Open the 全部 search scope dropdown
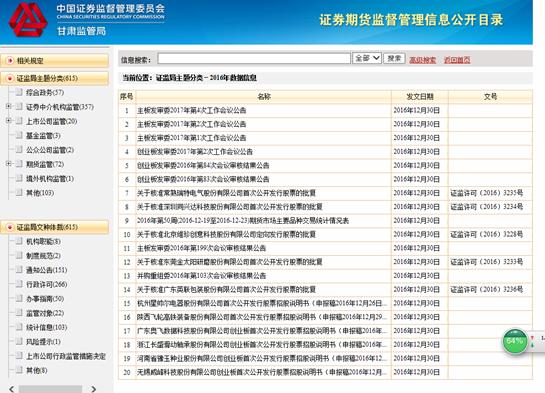Screen dimensions: 545x393 click(x=367, y=58)
